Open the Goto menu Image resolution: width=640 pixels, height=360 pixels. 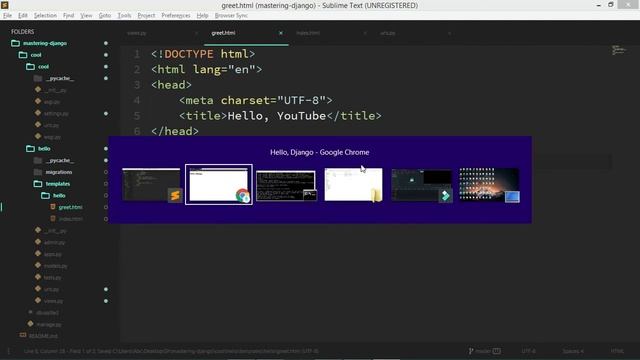click(x=105, y=16)
